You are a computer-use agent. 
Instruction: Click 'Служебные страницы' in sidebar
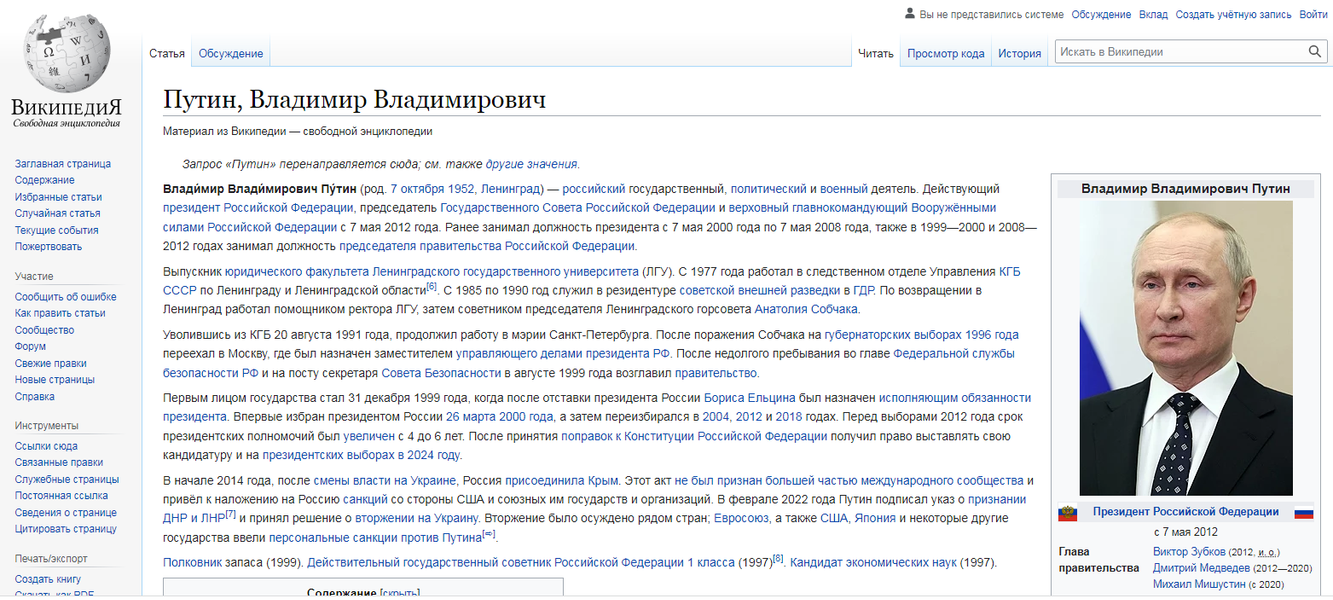67,480
